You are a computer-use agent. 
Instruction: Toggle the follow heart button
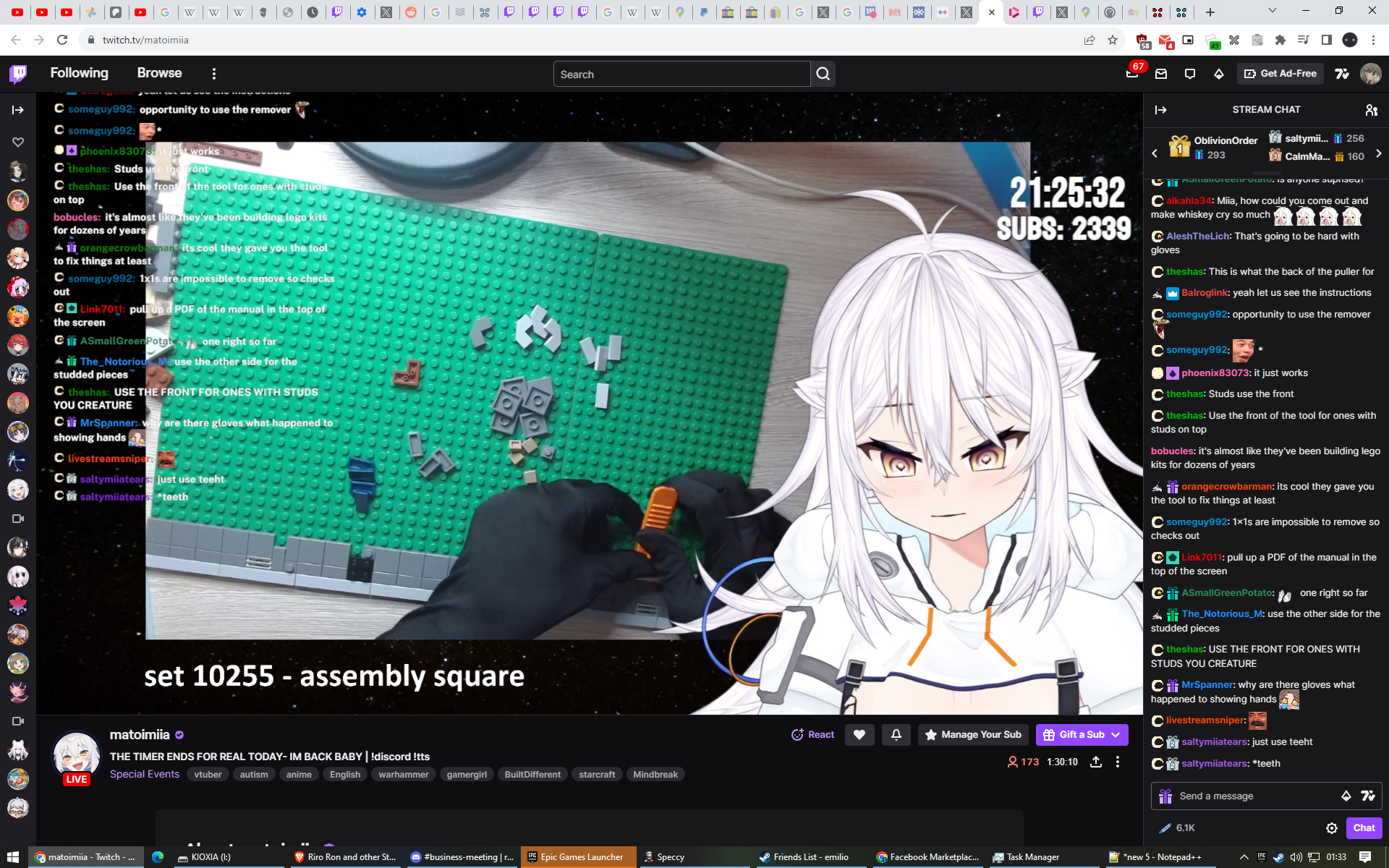tap(859, 735)
